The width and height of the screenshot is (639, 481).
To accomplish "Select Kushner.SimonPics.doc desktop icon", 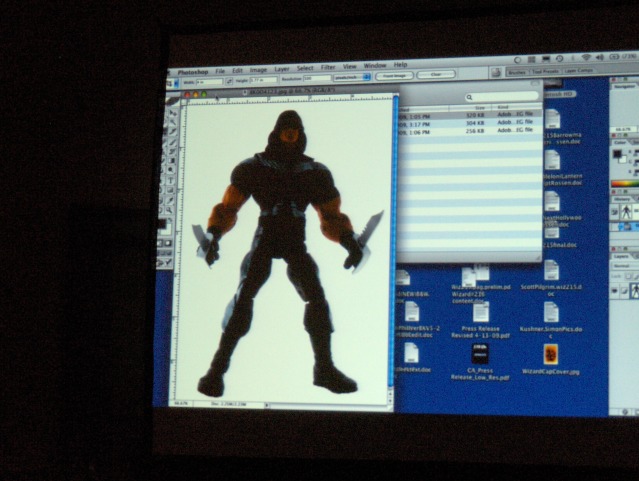I will coord(551,313).
